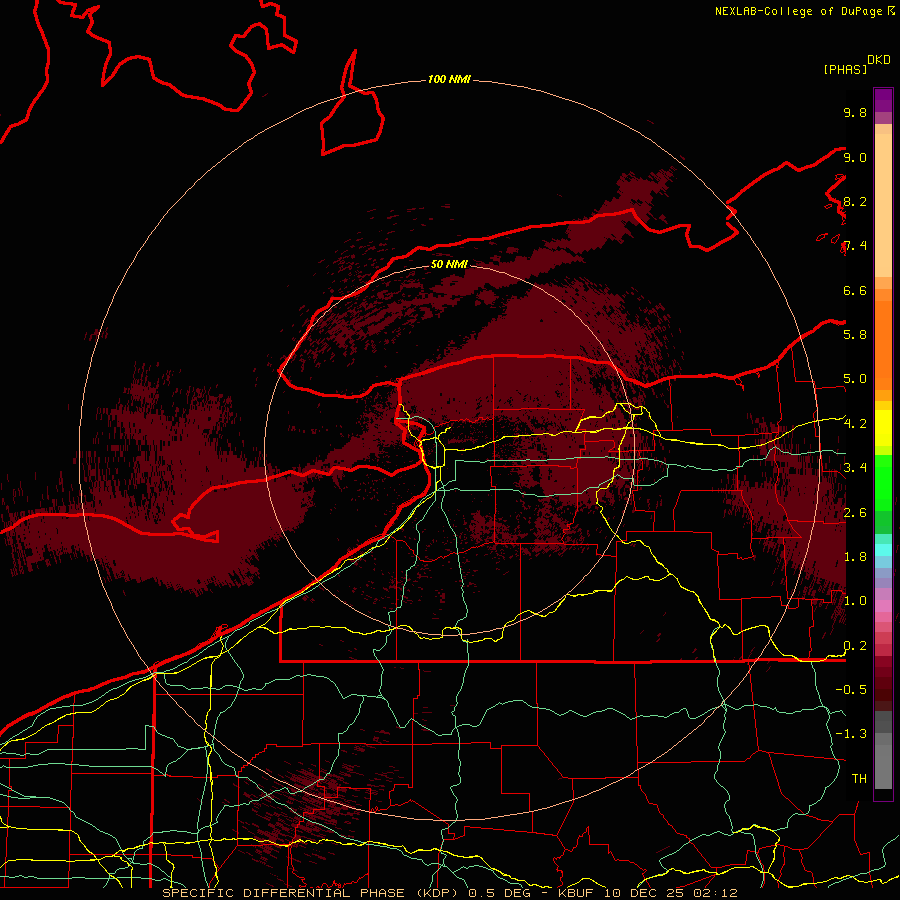Click the purple top segment of color bar
900x900 pixels.
click(x=883, y=100)
